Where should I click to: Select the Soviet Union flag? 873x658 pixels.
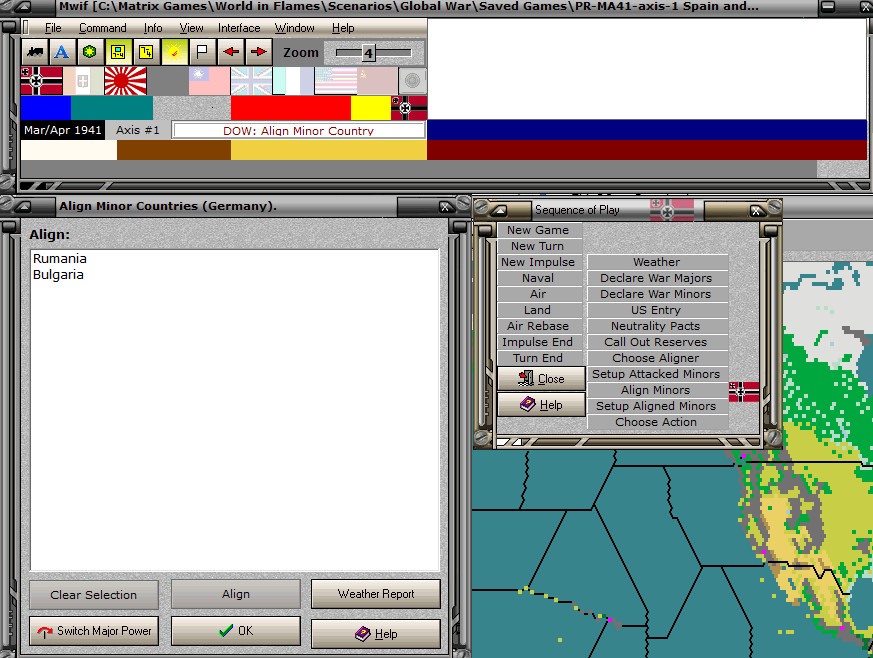(x=377, y=81)
